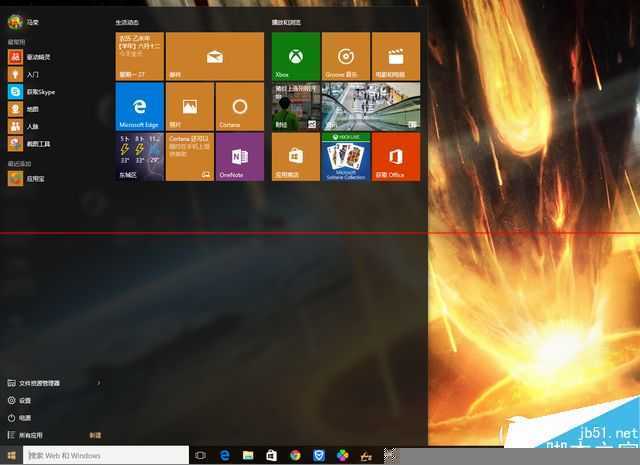
Task: Focus the Search Web and Windows box
Action: pos(106,455)
